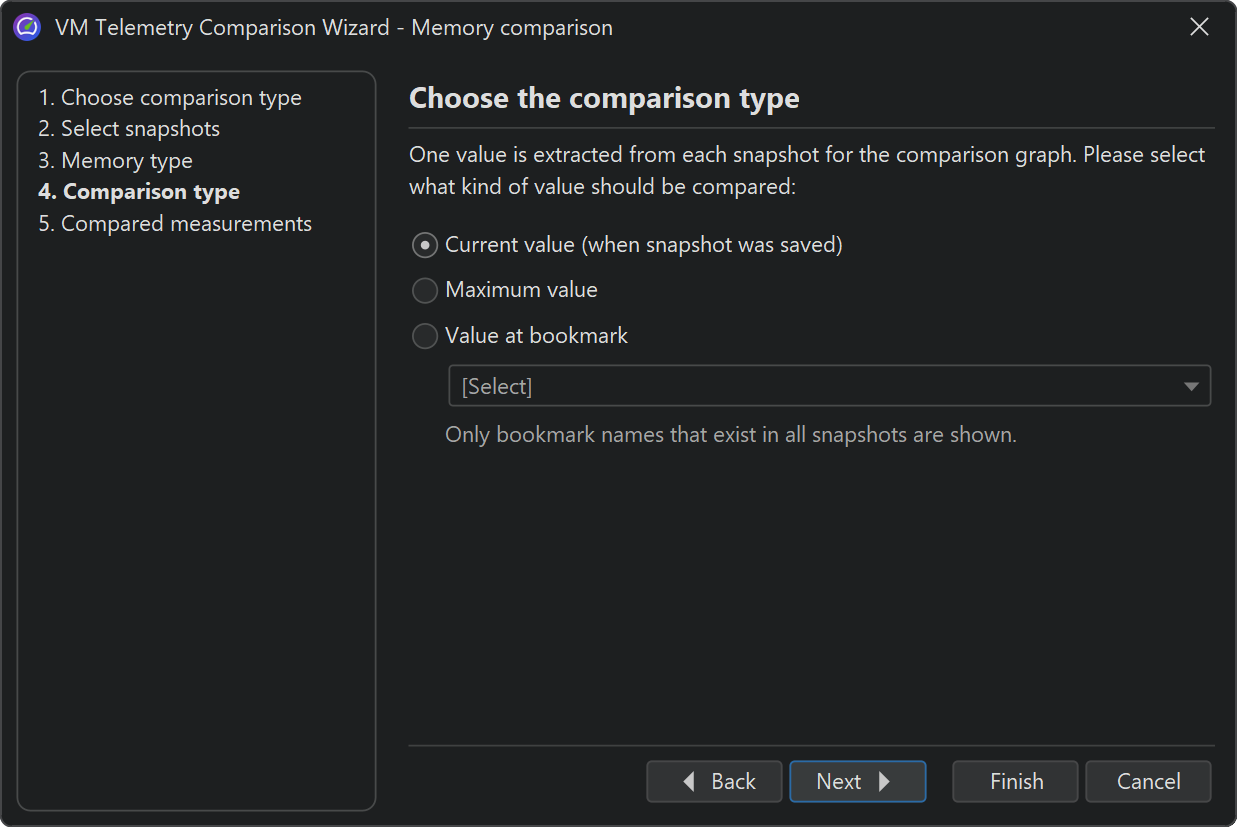This screenshot has height=827, width=1237.
Task: Jump to step 2 'Select snapshots'
Action: click(x=129, y=129)
